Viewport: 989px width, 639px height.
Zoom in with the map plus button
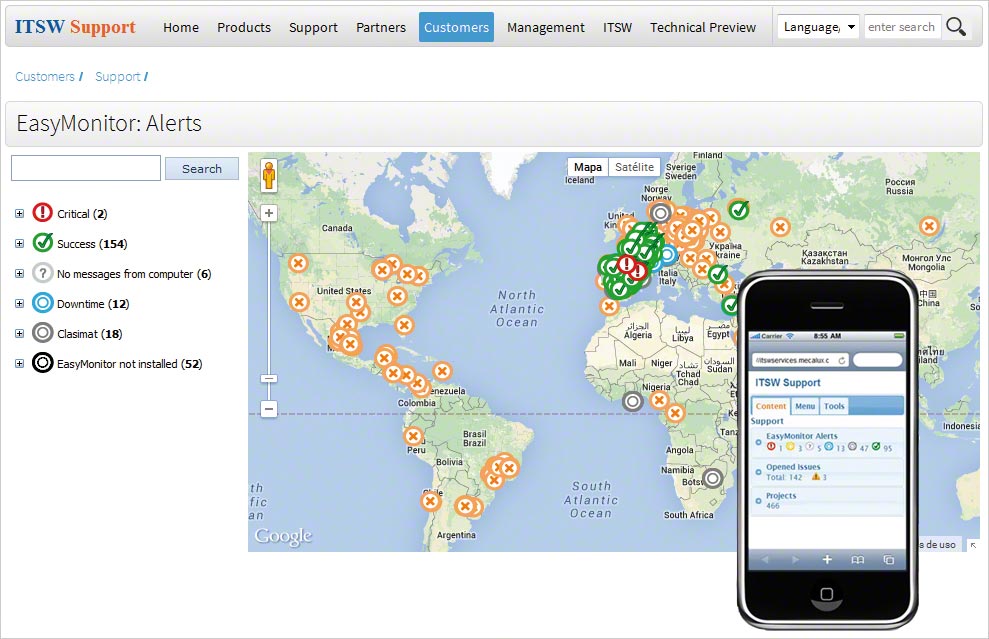269,213
